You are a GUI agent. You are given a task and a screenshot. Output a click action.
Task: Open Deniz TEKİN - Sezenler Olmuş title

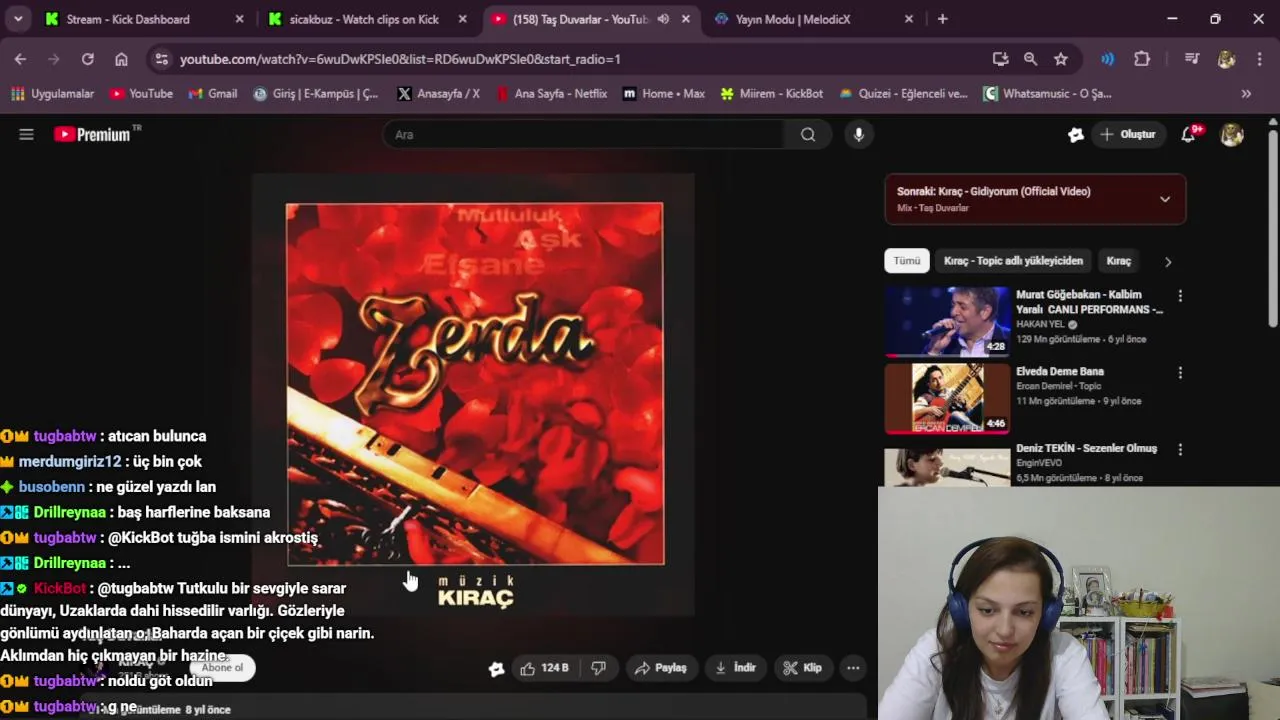pyautogui.click(x=1086, y=449)
